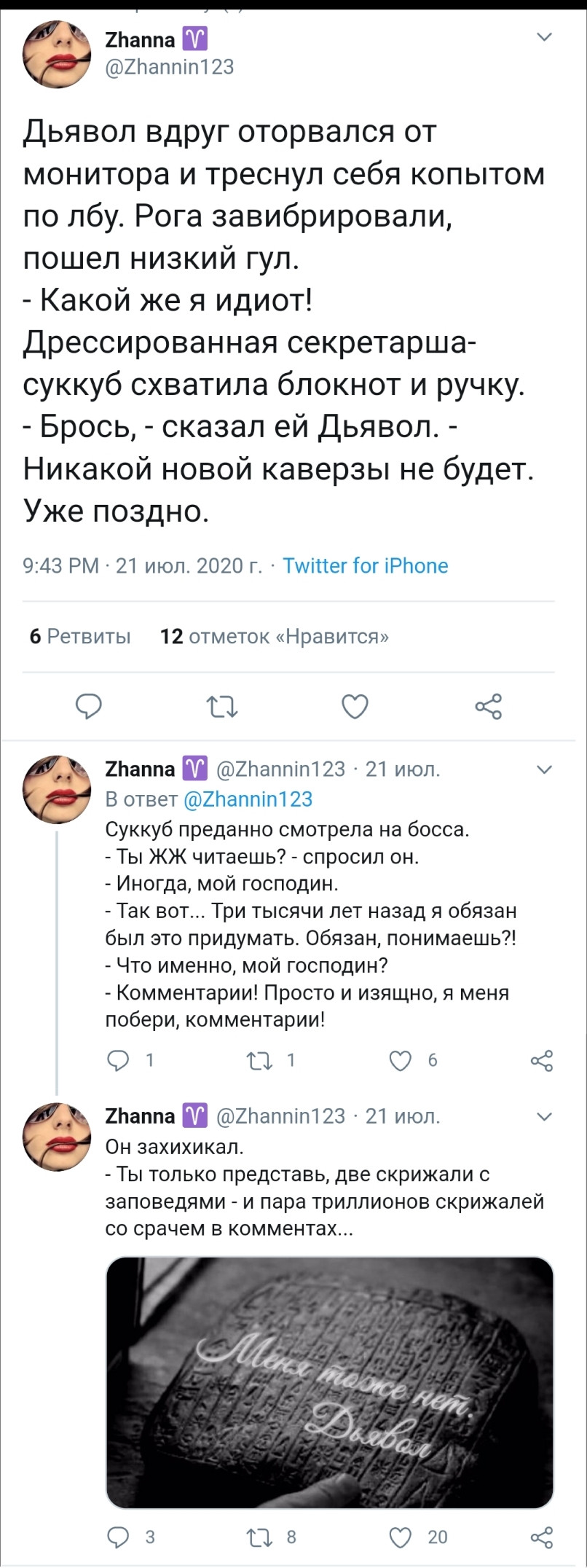View 12 отметок «Нравится» list

point(274,636)
